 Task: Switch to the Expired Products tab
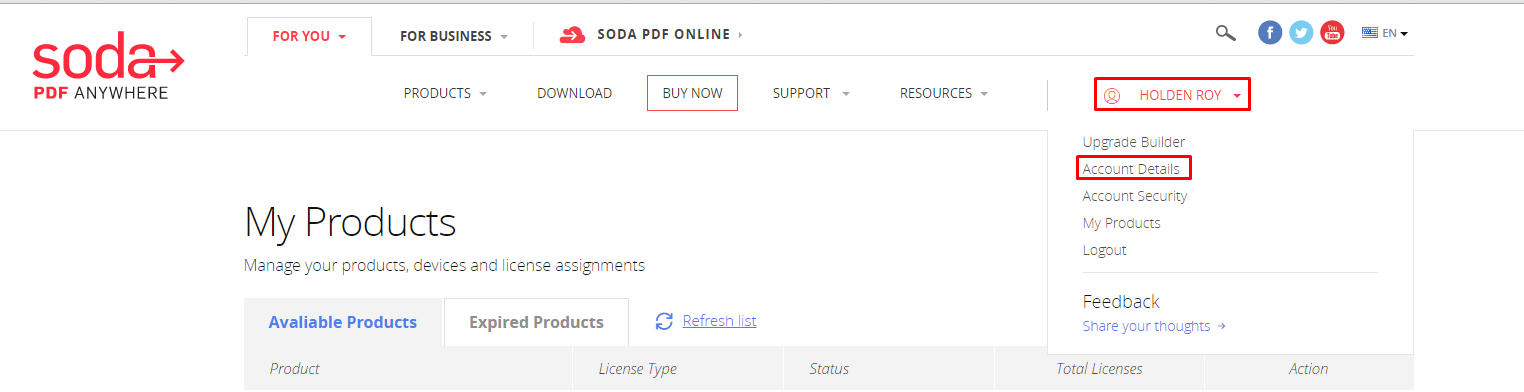pyautogui.click(x=536, y=322)
